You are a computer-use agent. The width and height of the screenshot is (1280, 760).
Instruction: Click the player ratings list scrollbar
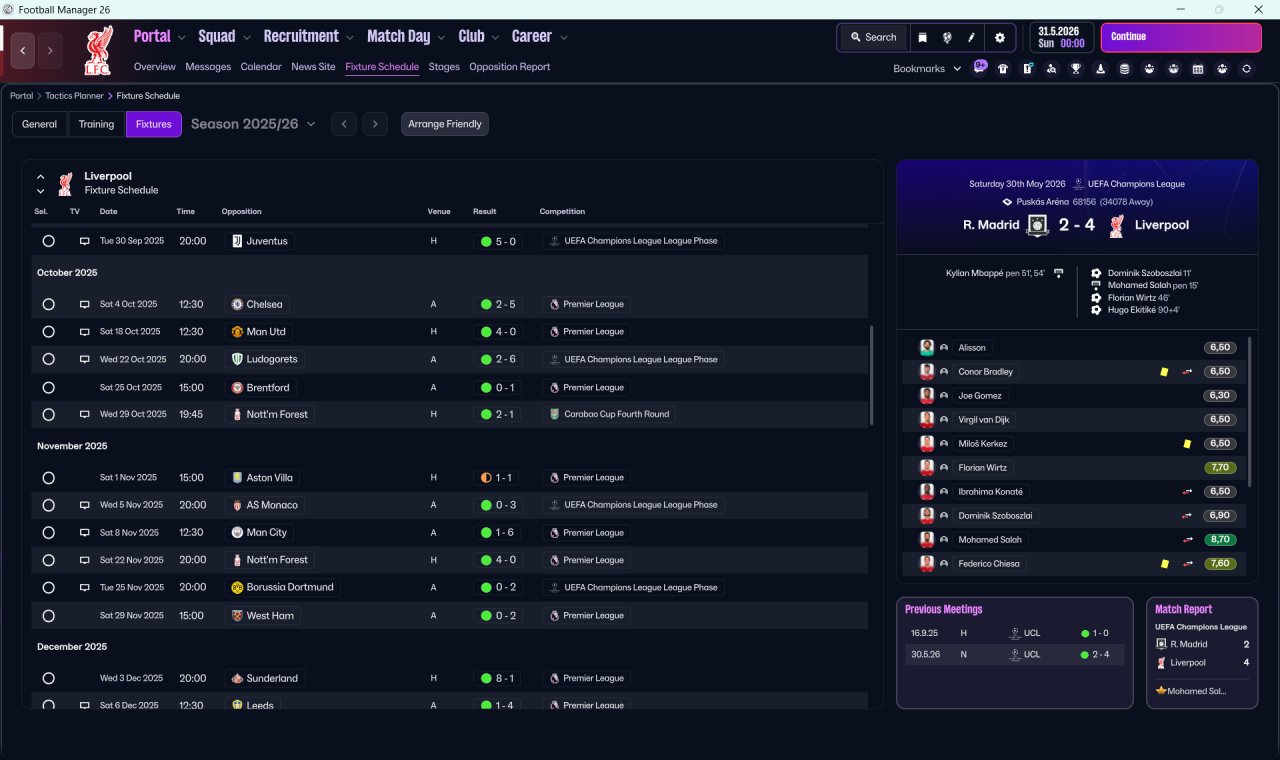tap(1251, 411)
